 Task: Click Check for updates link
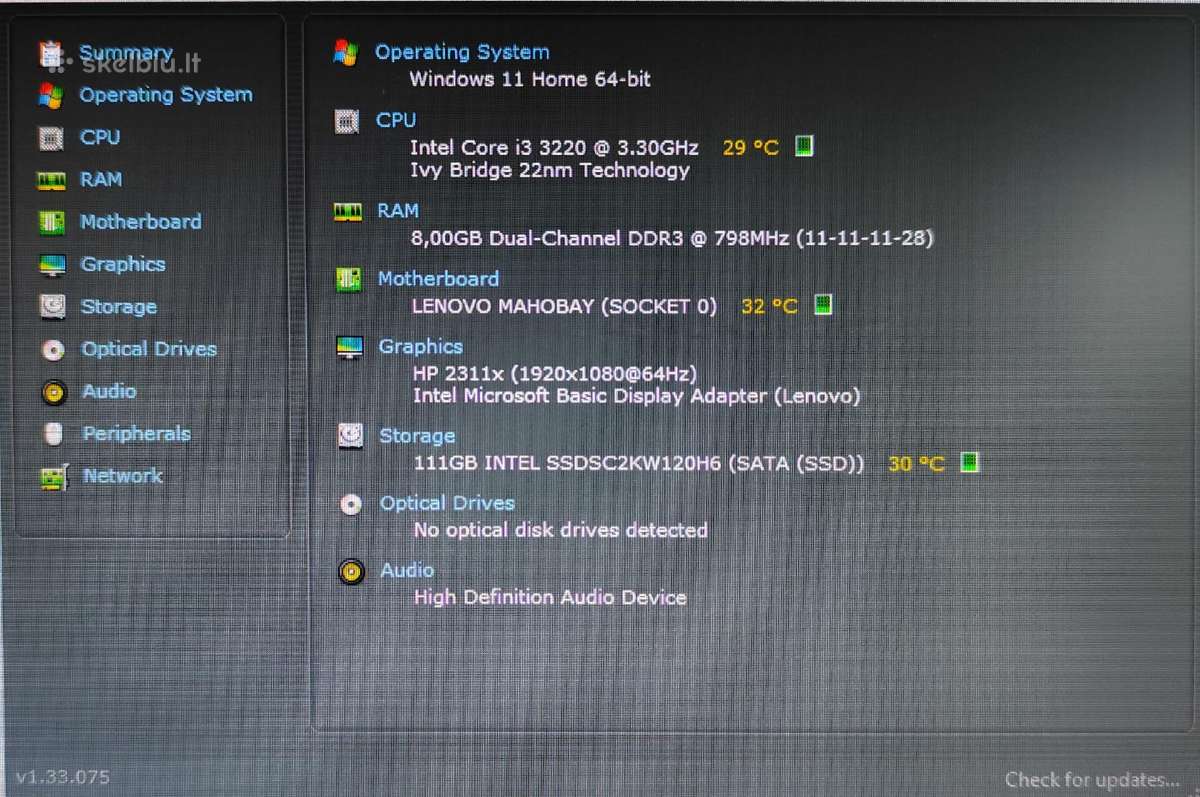(x=1092, y=780)
